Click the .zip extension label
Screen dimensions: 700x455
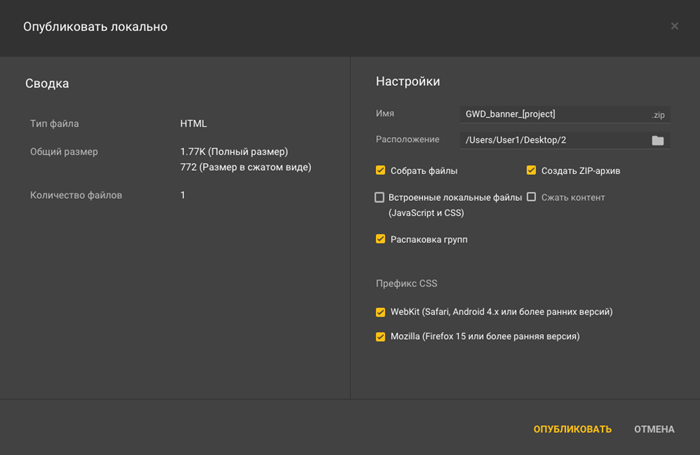coord(658,116)
